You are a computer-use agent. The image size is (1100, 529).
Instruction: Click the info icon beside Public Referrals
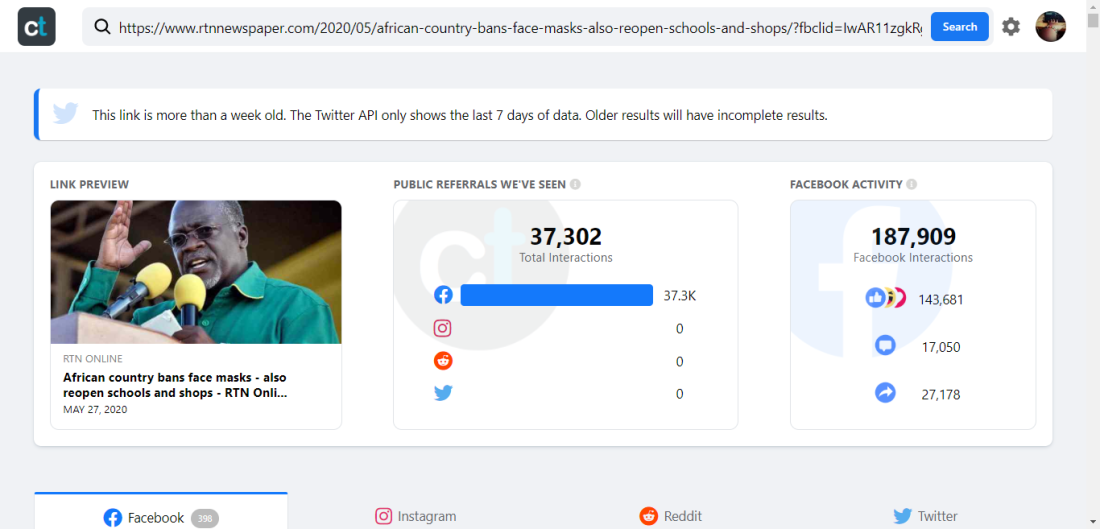point(575,185)
